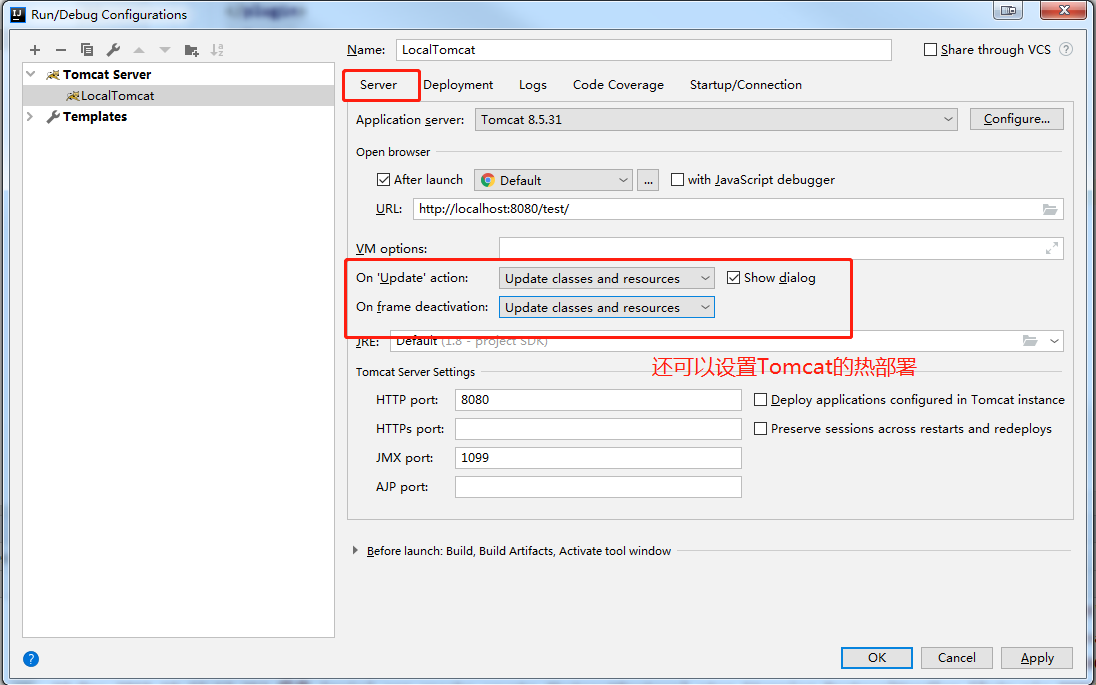
Task: Click the JMX port field
Action: [598, 458]
